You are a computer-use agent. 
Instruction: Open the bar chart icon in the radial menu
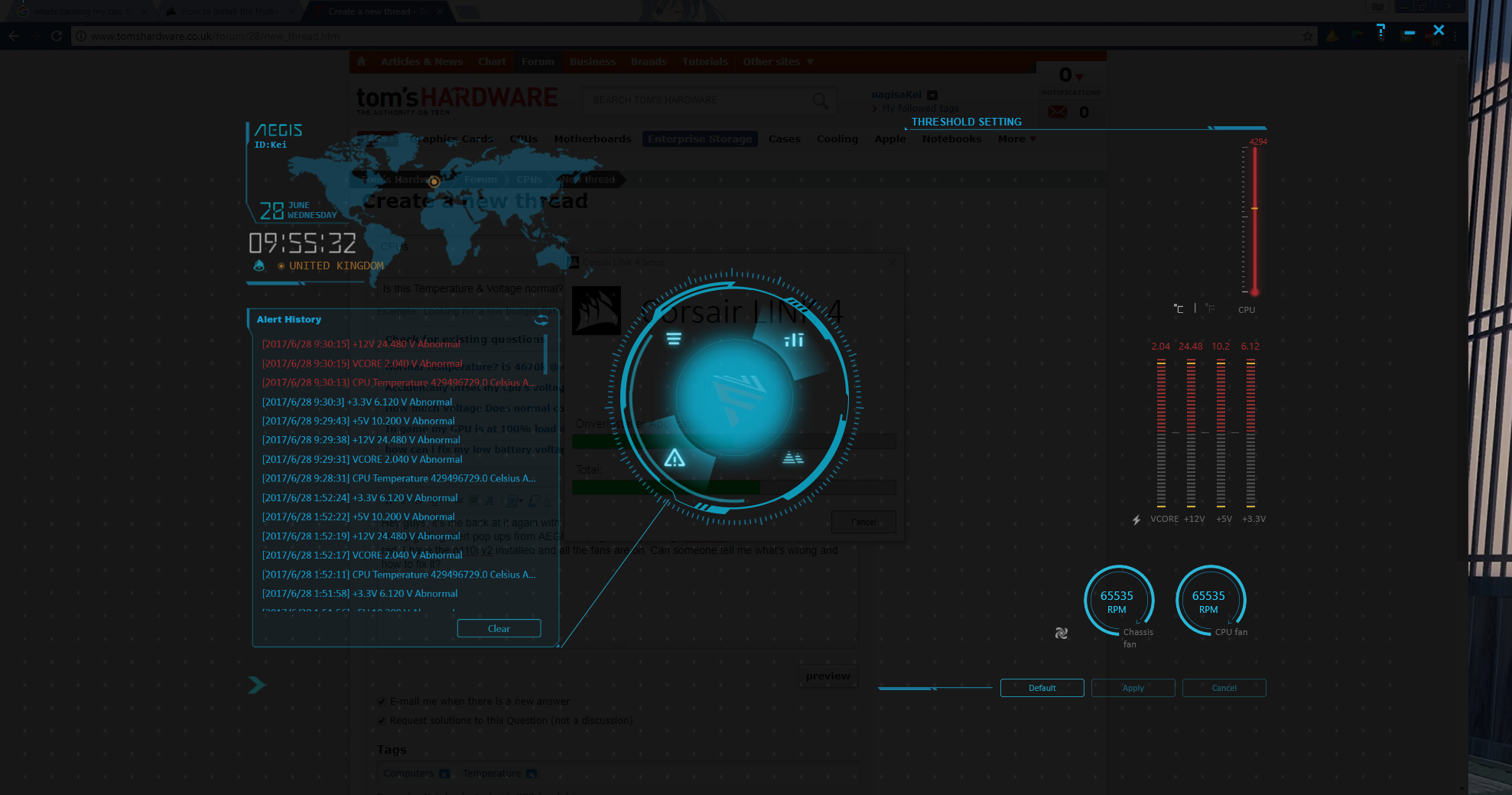tap(794, 340)
